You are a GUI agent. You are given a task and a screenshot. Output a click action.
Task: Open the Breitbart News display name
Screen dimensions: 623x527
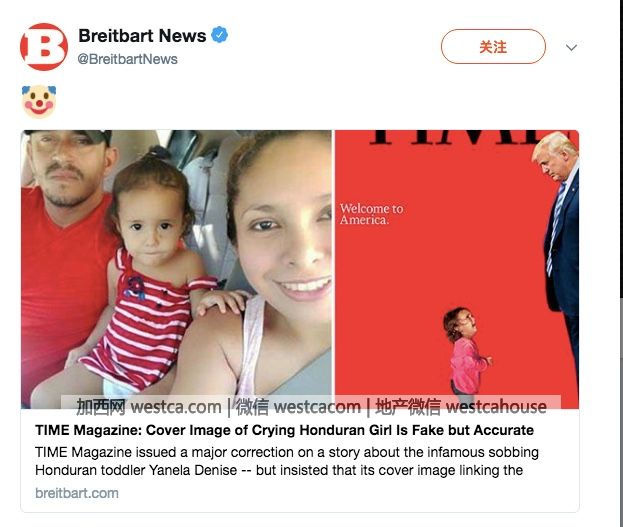[142, 35]
